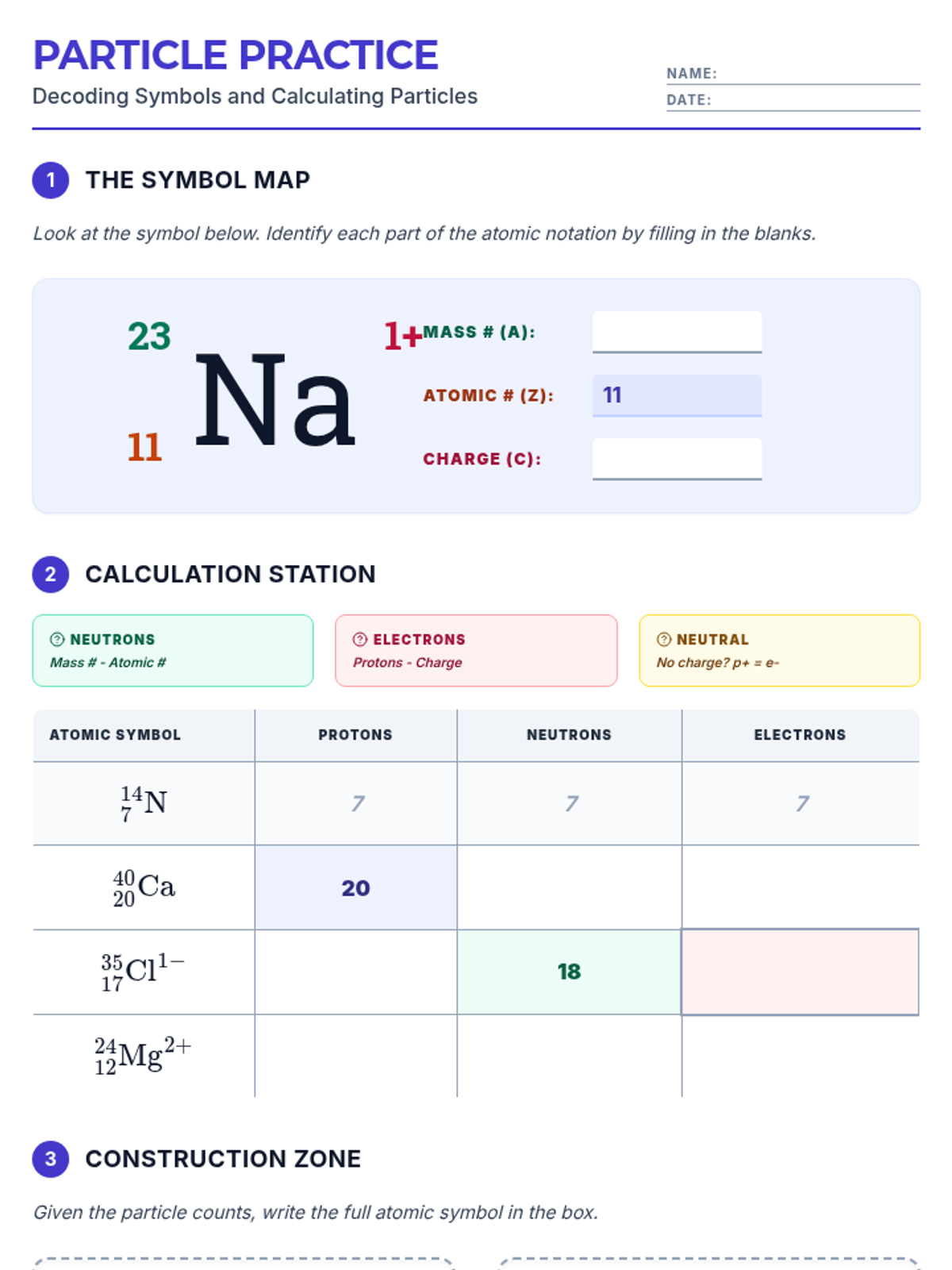Select the neutrons cell for Calcium row
Image resolution: width=952 pixels, height=1270 pixels.
[569, 887]
